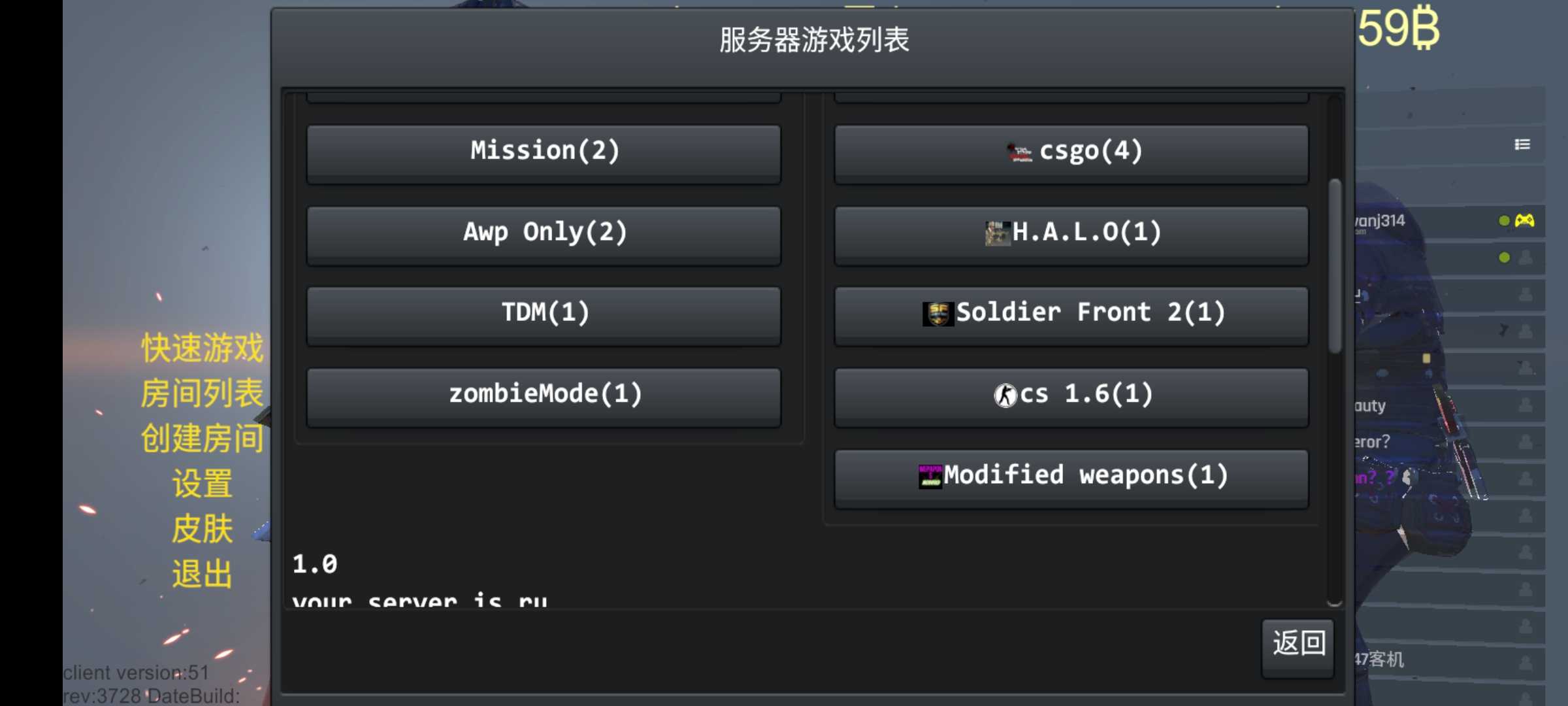Select 快速游戏 from the main menu
Image resolution: width=1568 pixels, height=706 pixels.
(203, 347)
